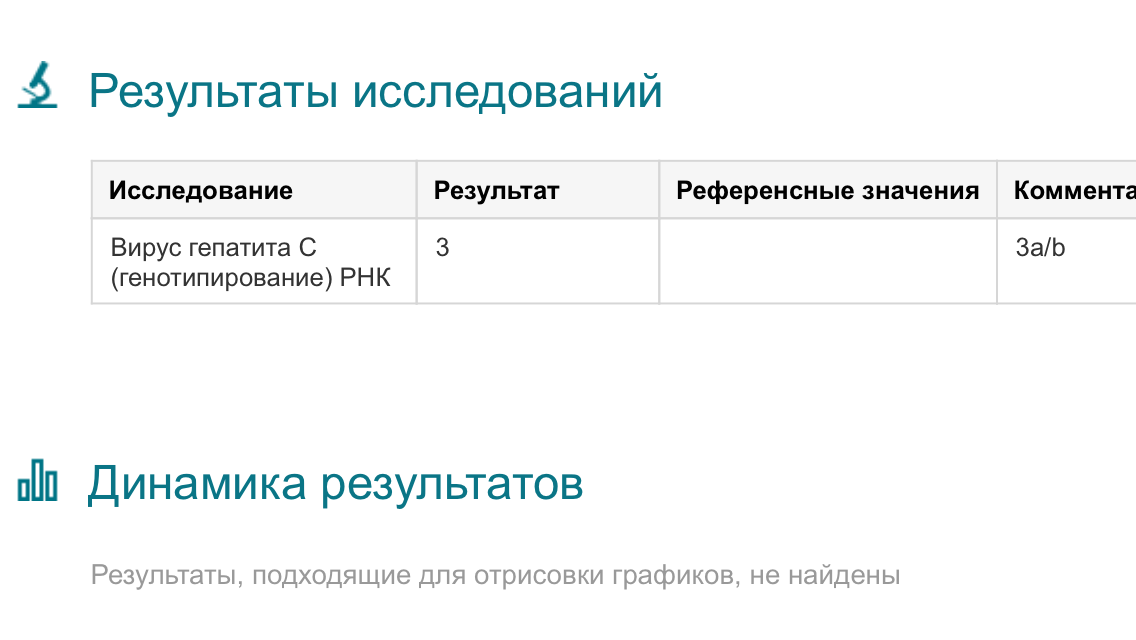Click the result value "3" cell

[442, 248]
